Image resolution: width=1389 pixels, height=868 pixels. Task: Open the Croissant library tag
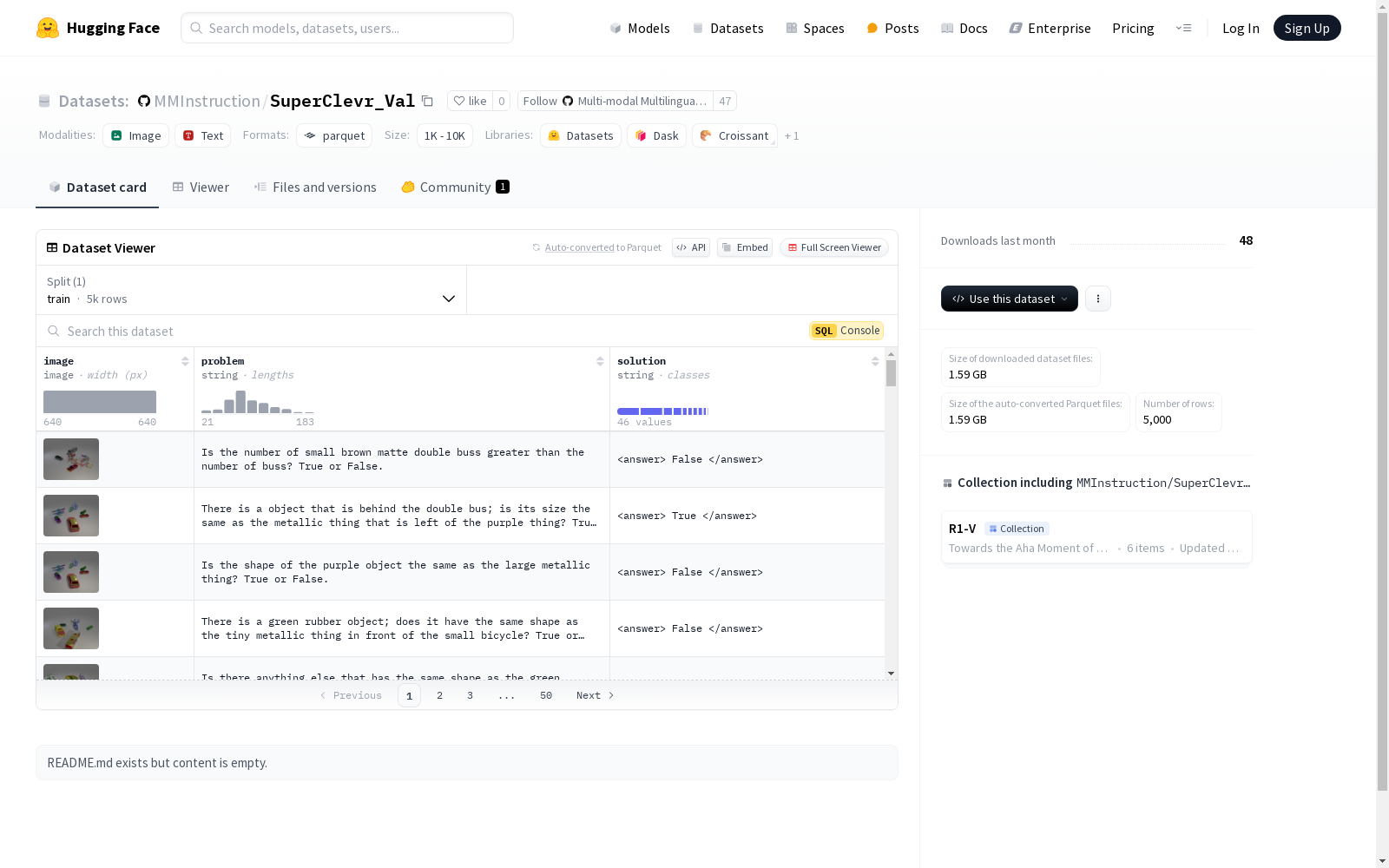coord(734,135)
